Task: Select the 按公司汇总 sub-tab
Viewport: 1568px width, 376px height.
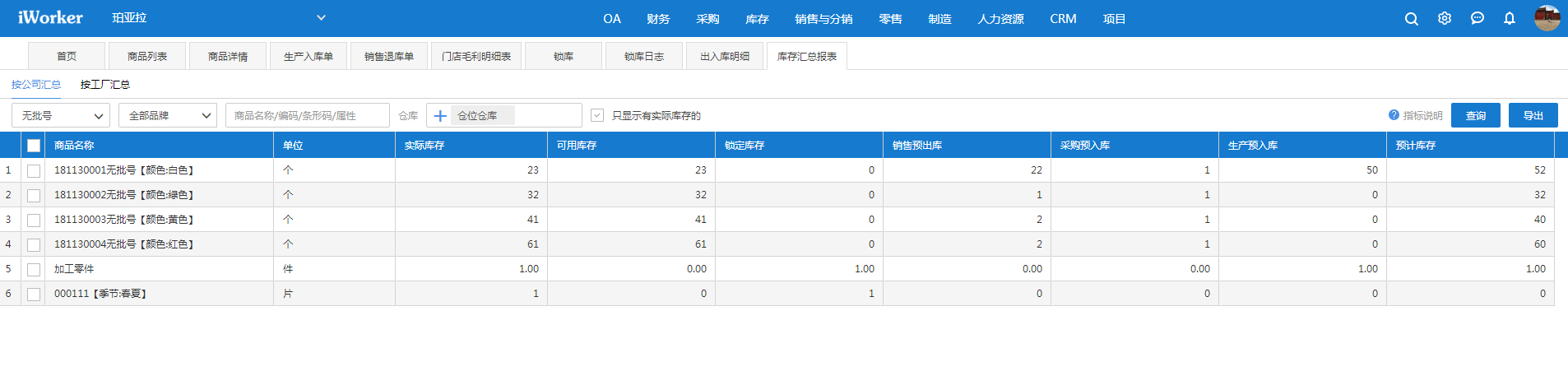Action: pyautogui.click(x=36, y=84)
